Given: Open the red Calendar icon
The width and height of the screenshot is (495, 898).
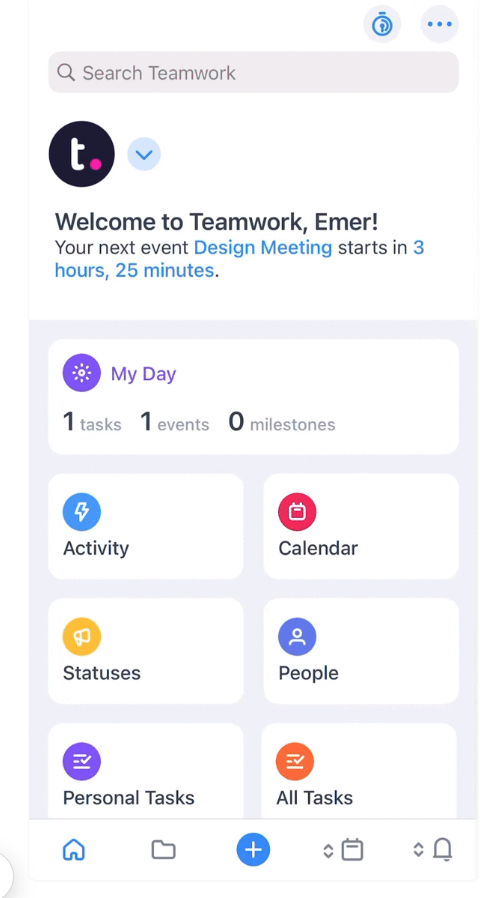Looking at the screenshot, I should (297, 512).
